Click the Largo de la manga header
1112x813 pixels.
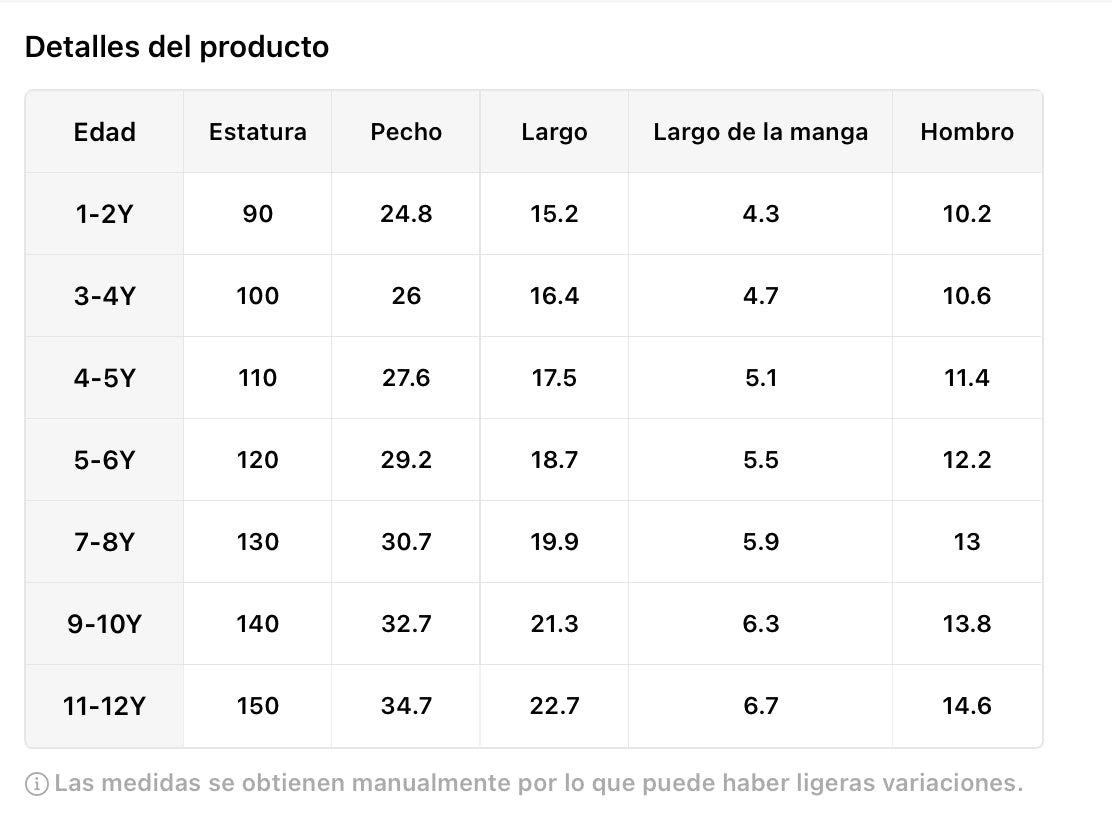click(x=760, y=132)
